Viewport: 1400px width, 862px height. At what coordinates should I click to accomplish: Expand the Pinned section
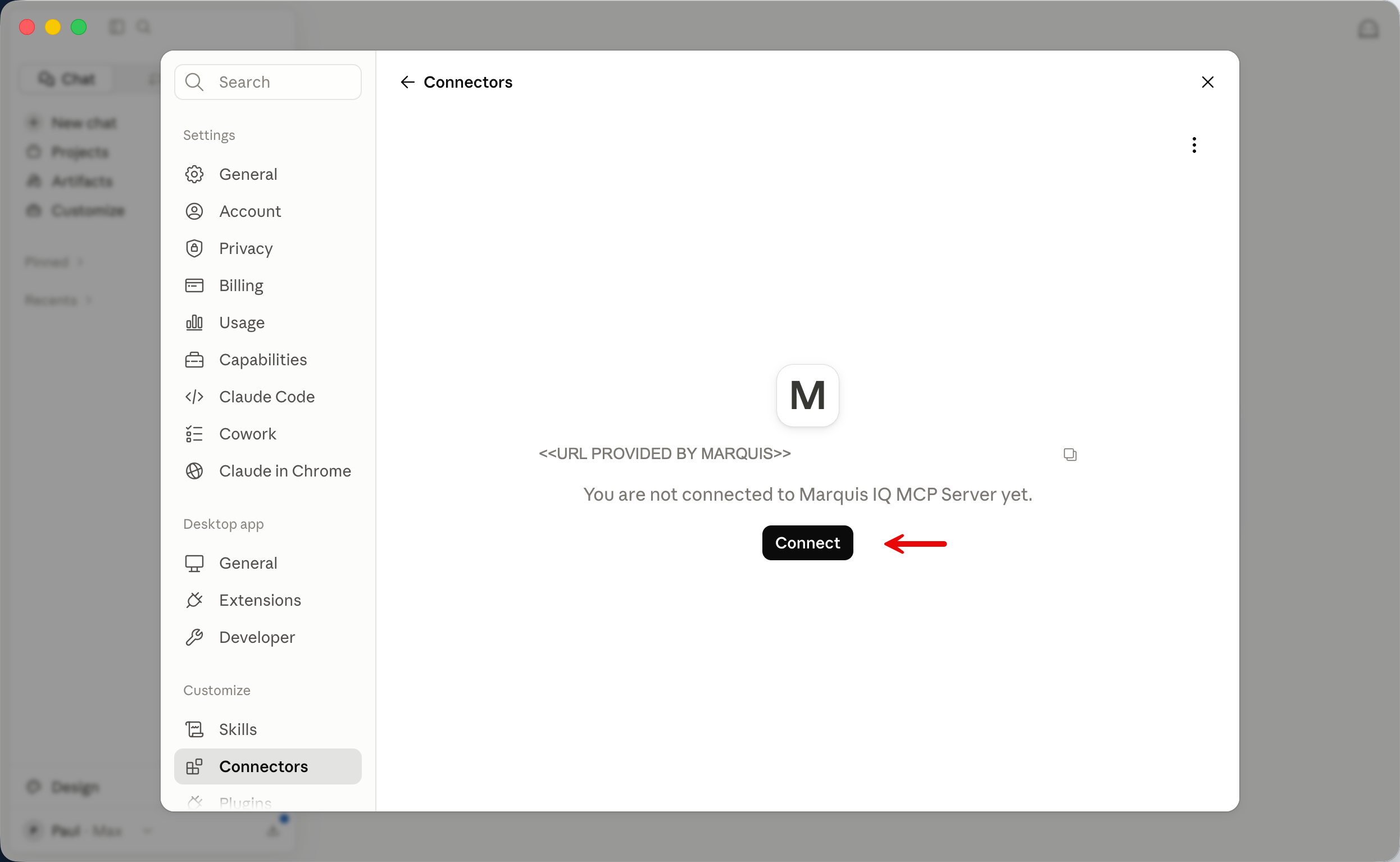click(53, 262)
